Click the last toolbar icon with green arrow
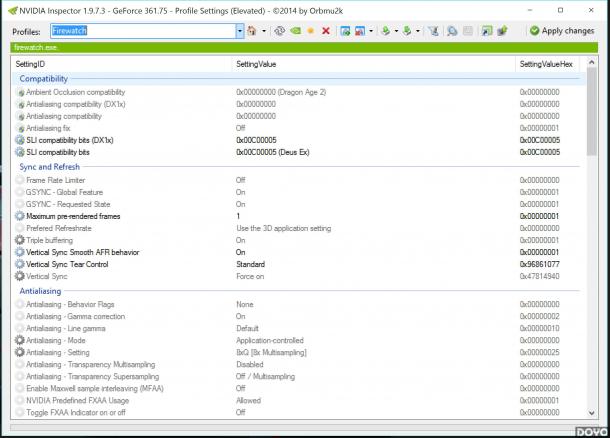 coord(502,31)
